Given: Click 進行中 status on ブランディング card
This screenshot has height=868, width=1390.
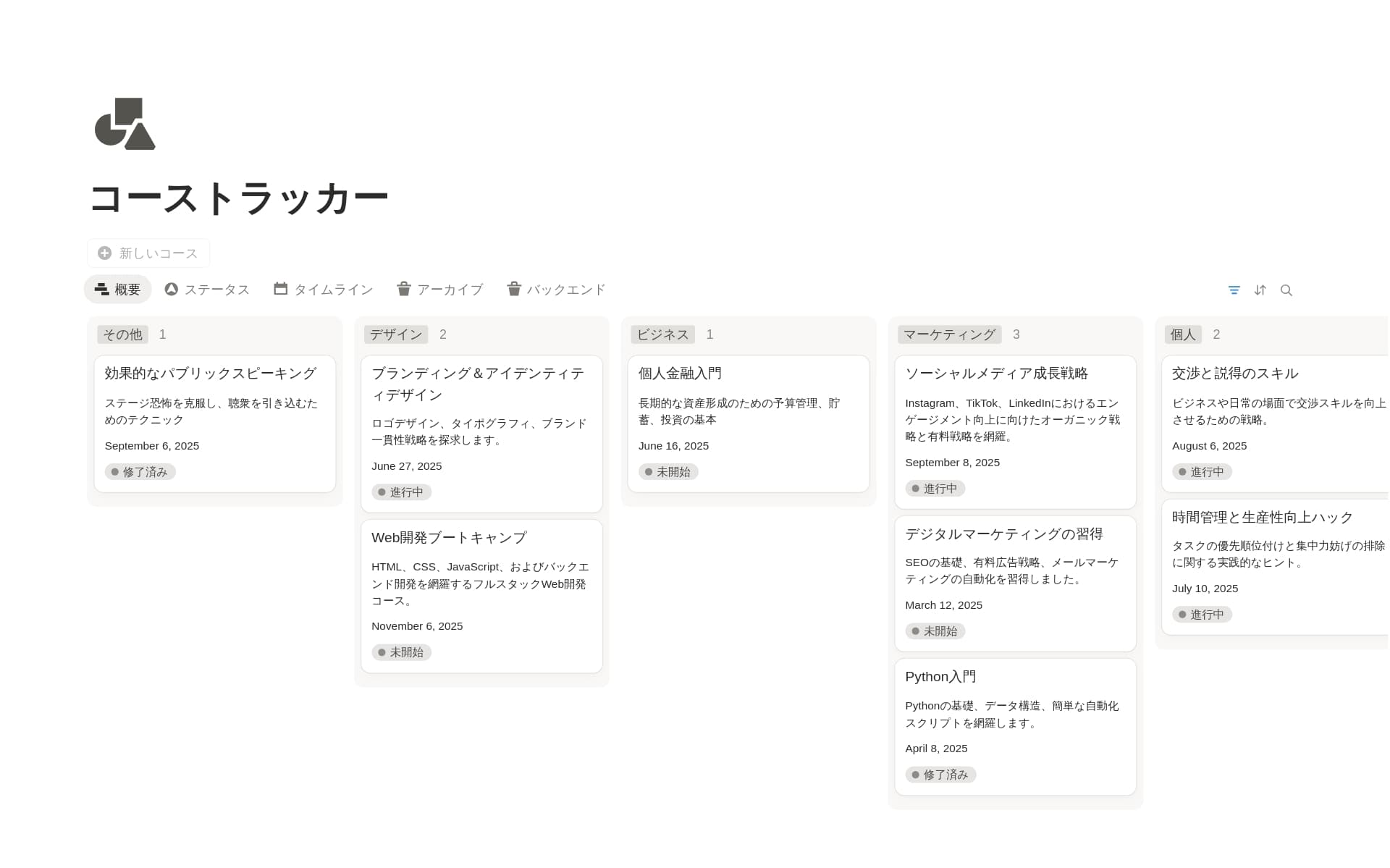Looking at the screenshot, I should (x=402, y=492).
